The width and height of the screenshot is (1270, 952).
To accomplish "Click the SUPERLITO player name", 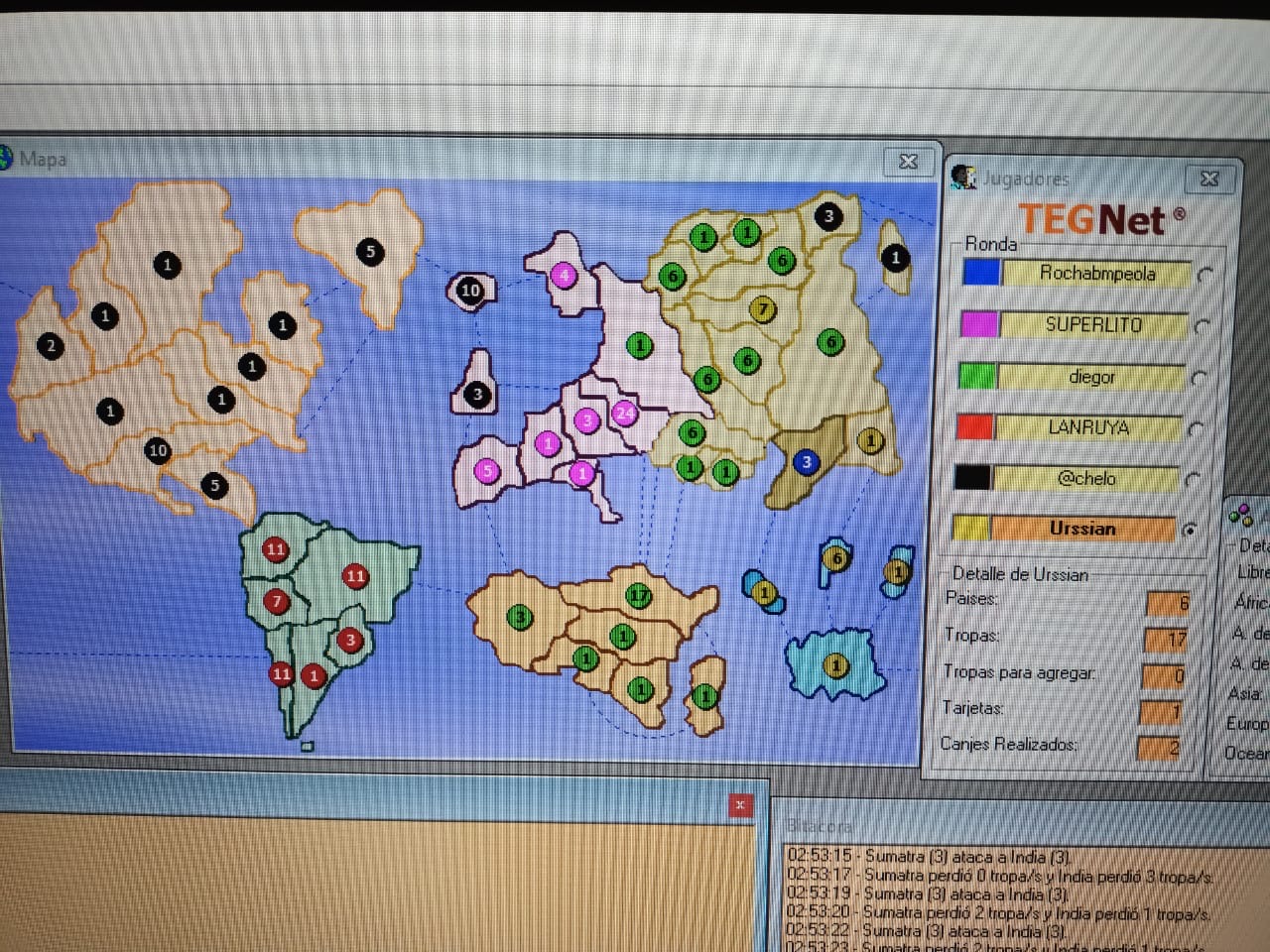I will click(1093, 324).
